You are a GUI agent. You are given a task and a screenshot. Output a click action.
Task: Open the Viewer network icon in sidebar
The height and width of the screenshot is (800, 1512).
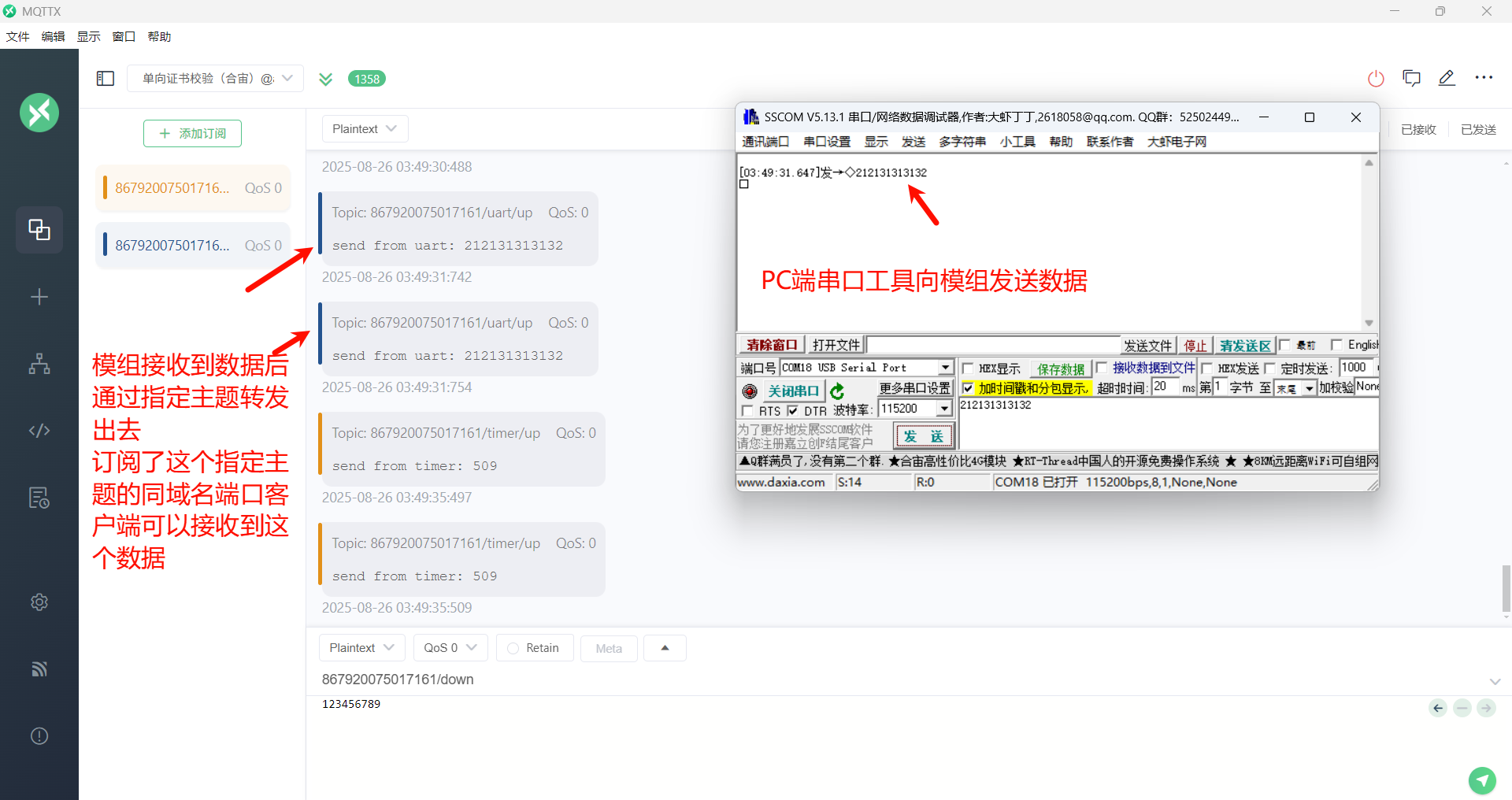pyautogui.click(x=39, y=364)
